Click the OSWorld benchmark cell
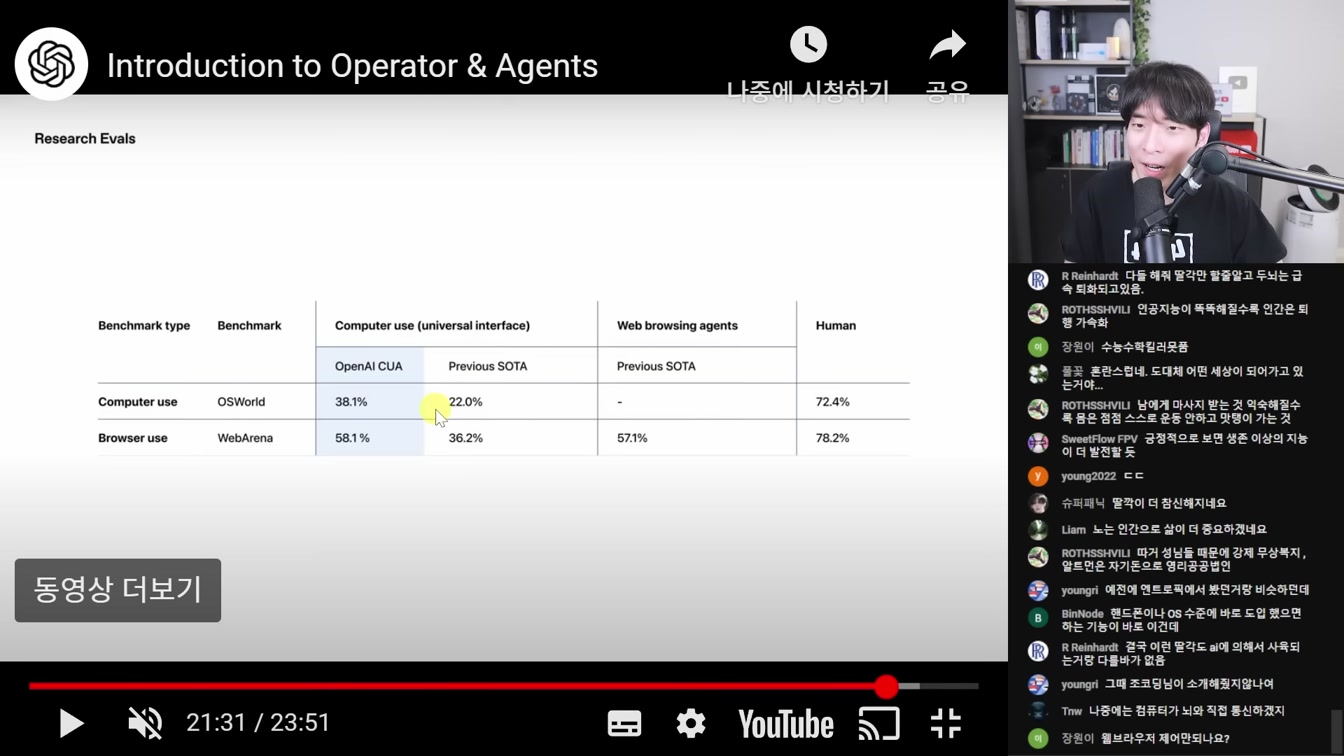Image resolution: width=1344 pixels, height=756 pixels. click(x=241, y=402)
